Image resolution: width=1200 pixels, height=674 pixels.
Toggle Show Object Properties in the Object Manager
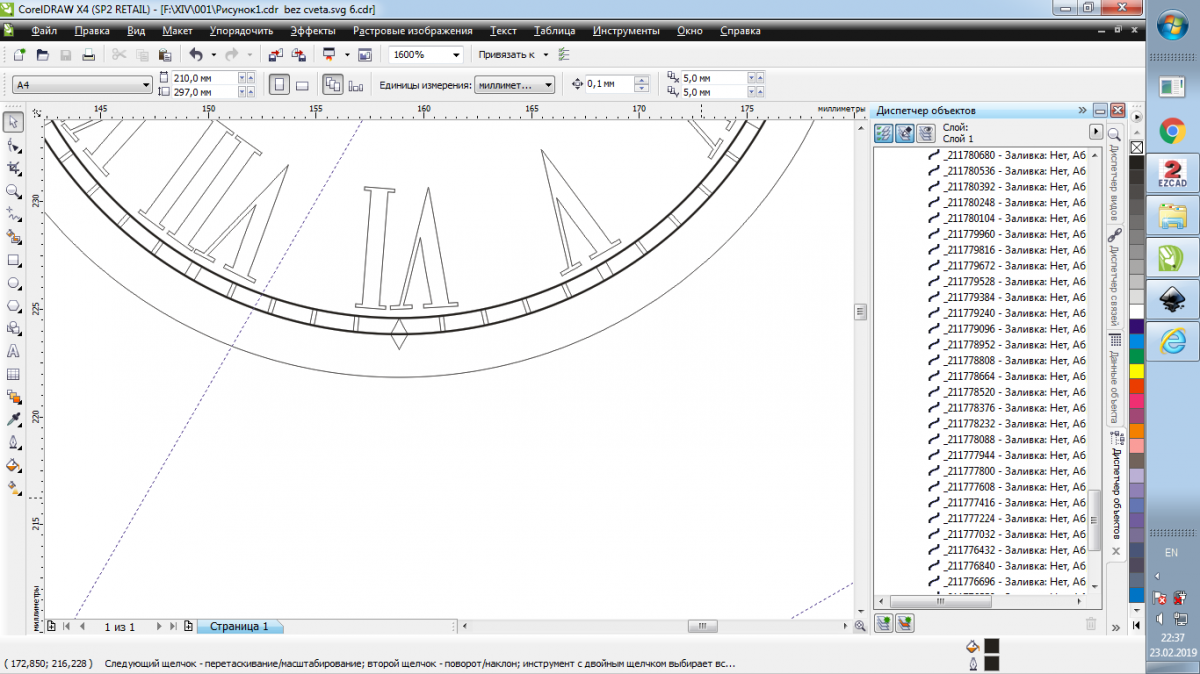click(x=884, y=133)
